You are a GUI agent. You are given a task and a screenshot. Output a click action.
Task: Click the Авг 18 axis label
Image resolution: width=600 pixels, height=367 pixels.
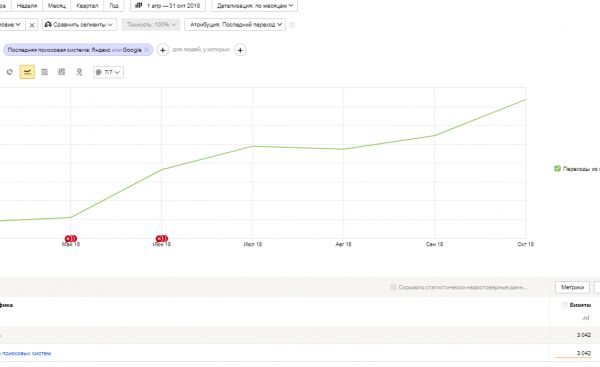(x=343, y=244)
